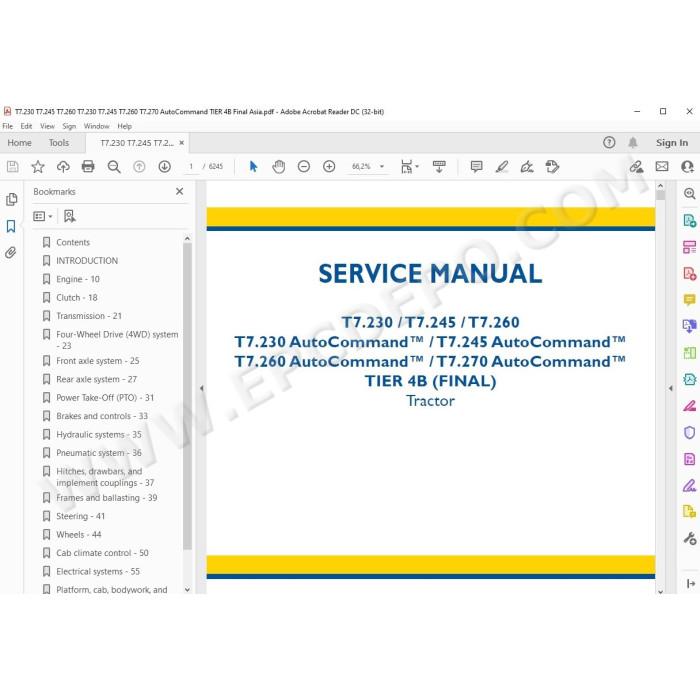Screen dimensions: 700x700
Task: Open the Contents bookmark
Action: (73, 242)
